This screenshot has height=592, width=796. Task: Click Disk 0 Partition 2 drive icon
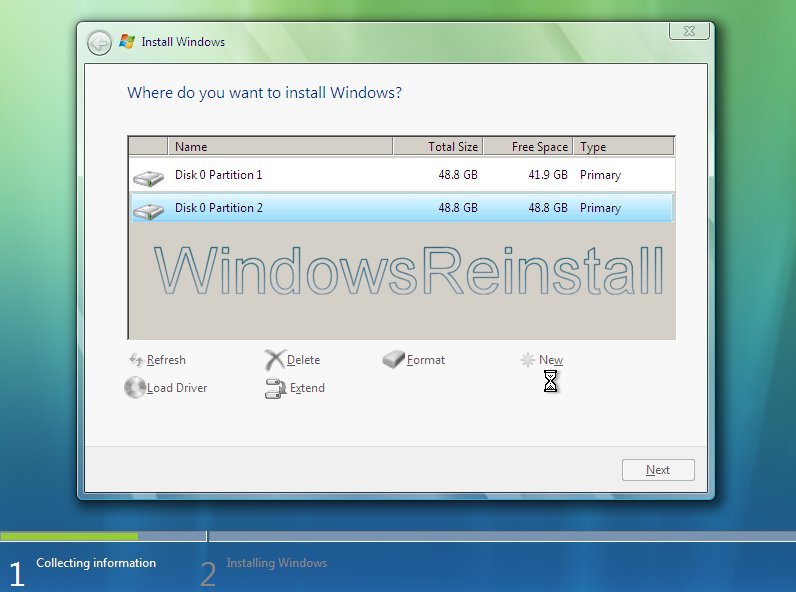click(148, 211)
